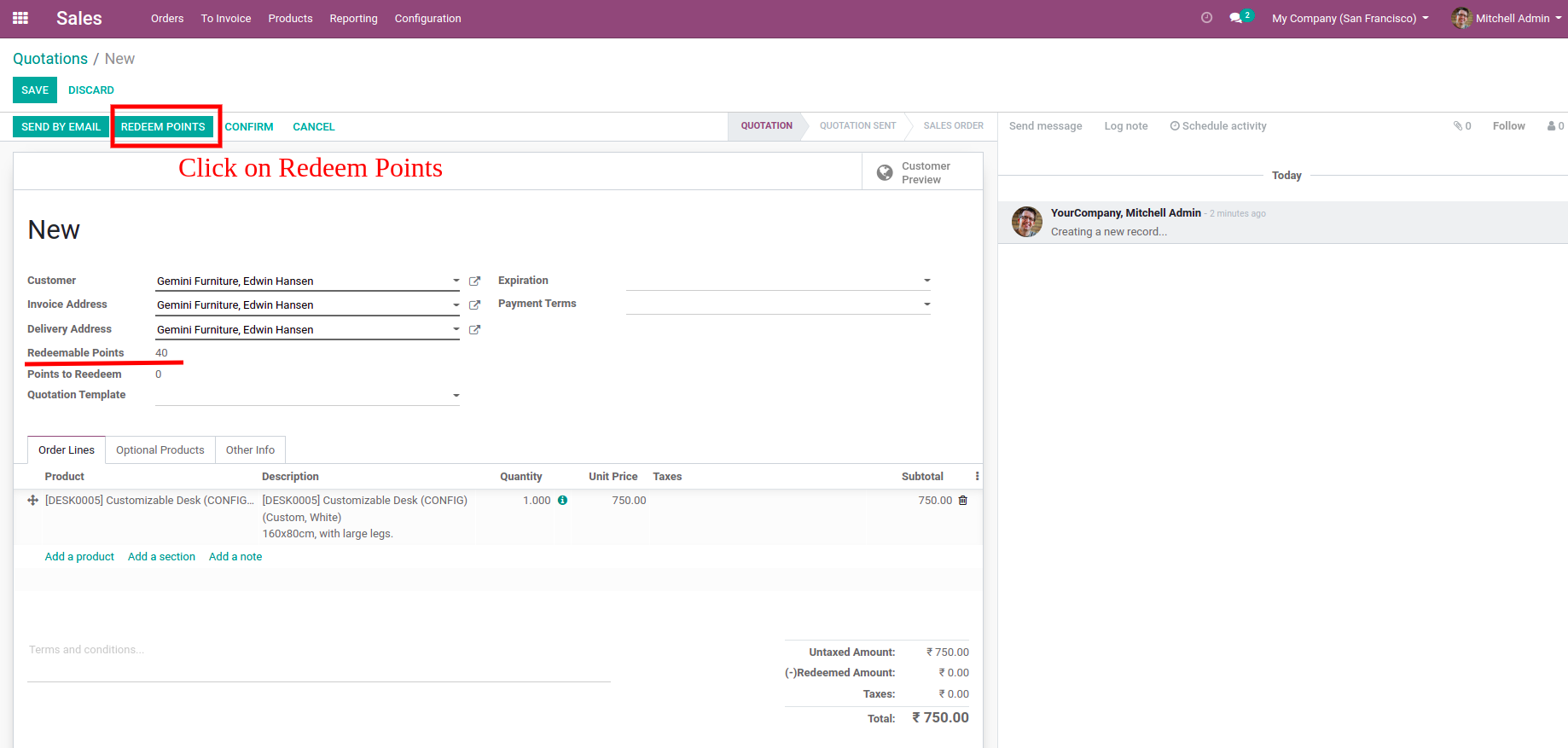The width and height of the screenshot is (1568, 748).
Task: Open external link beside Delivery Address field
Action: (475, 330)
